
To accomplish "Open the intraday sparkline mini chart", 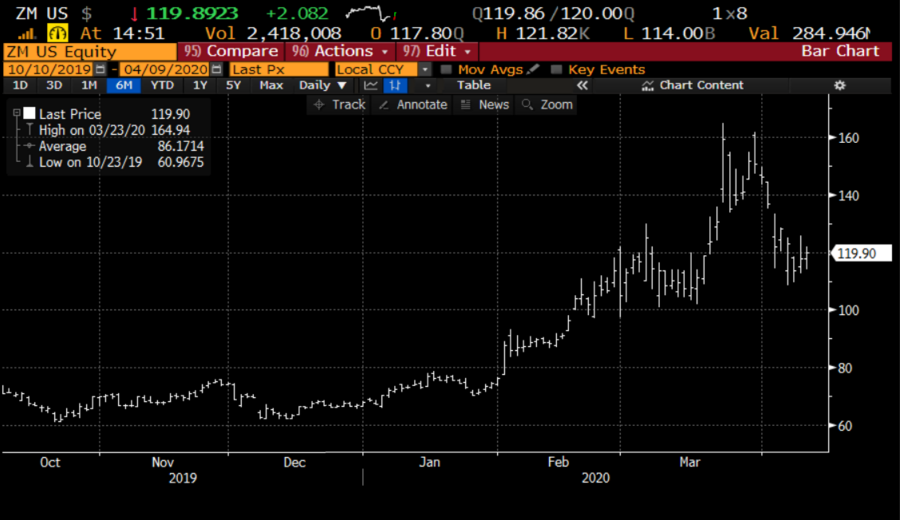I will point(372,13).
